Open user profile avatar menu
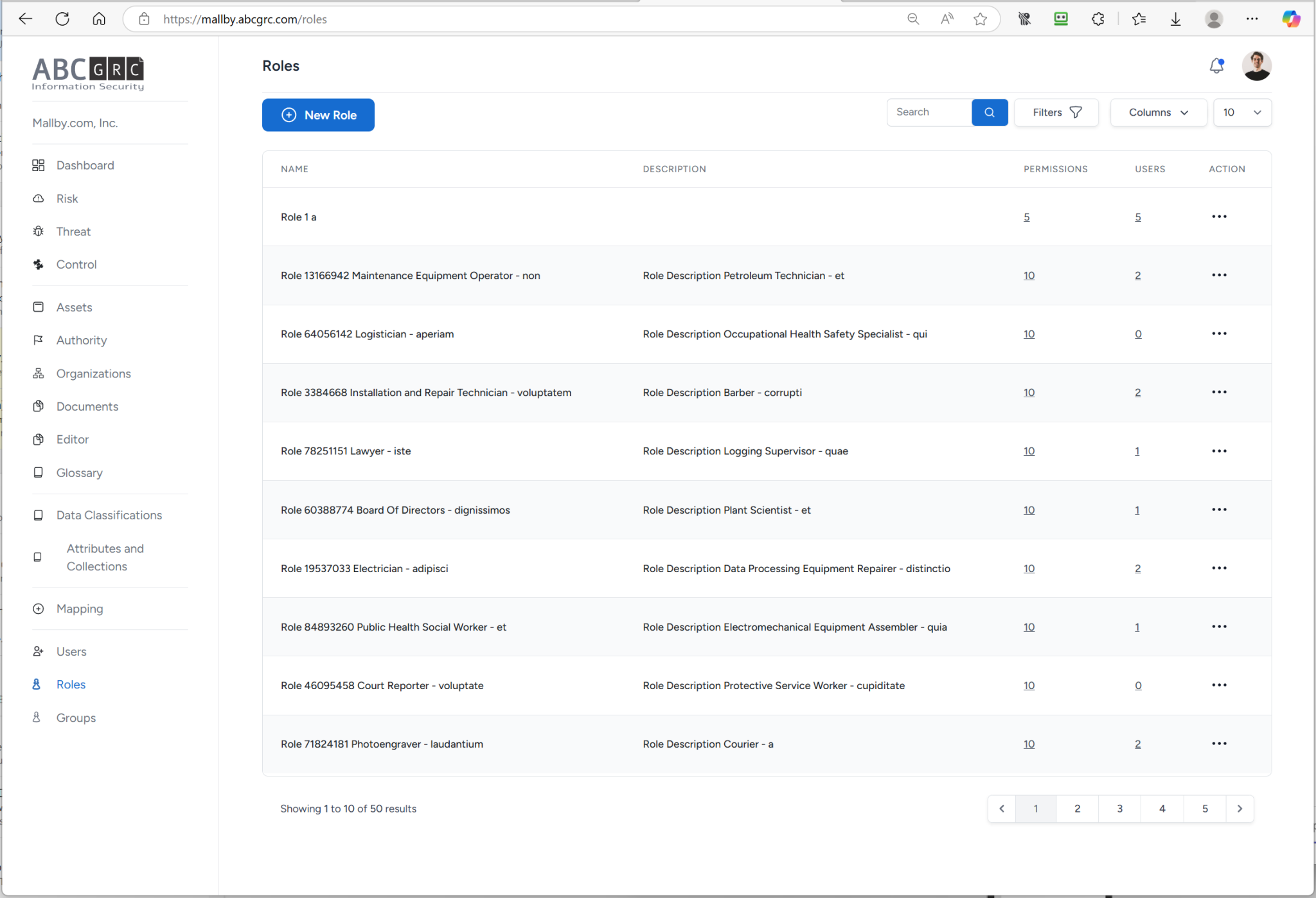 point(1256,66)
